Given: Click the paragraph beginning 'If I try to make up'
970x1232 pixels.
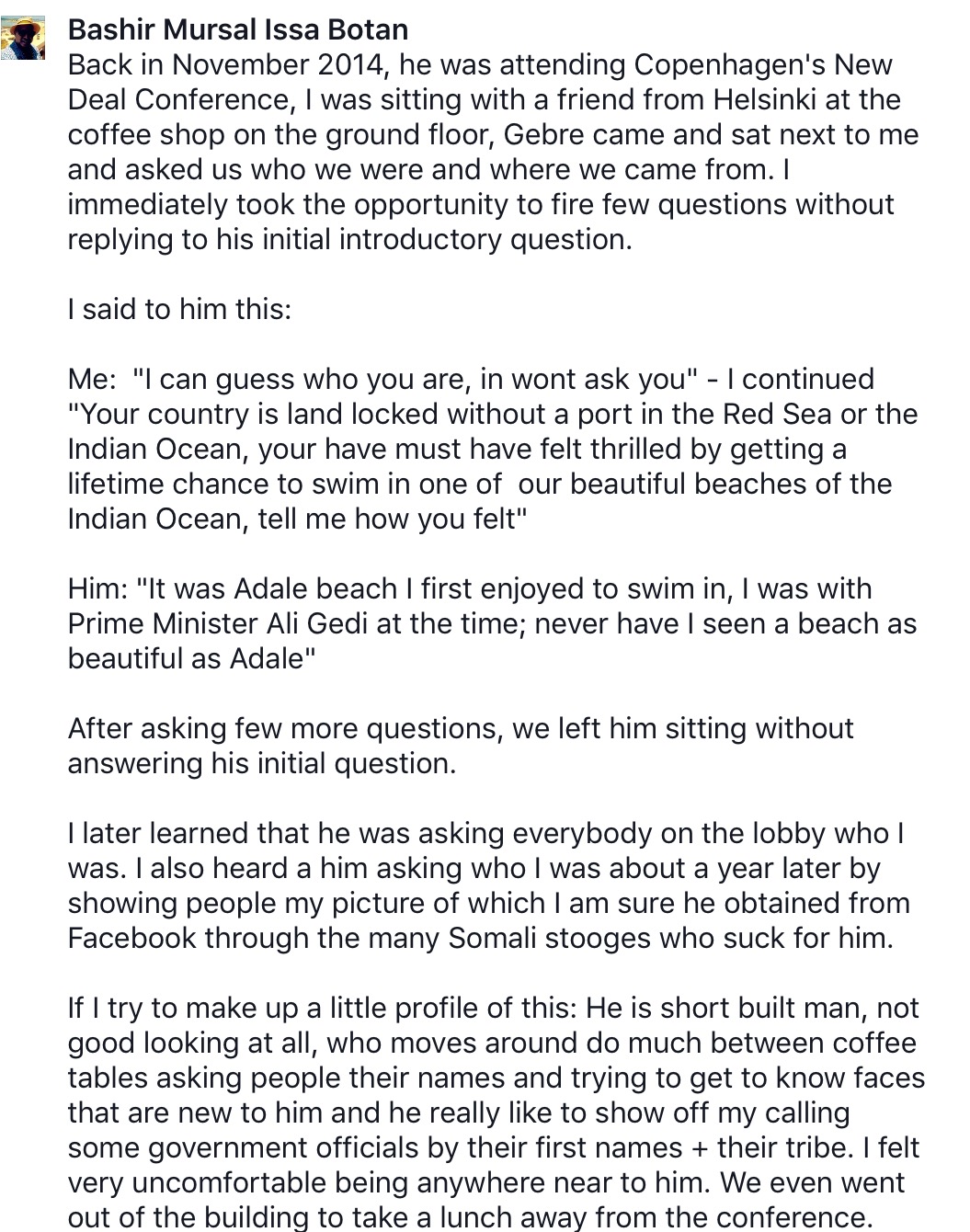Looking at the screenshot, I should (496, 1112).
